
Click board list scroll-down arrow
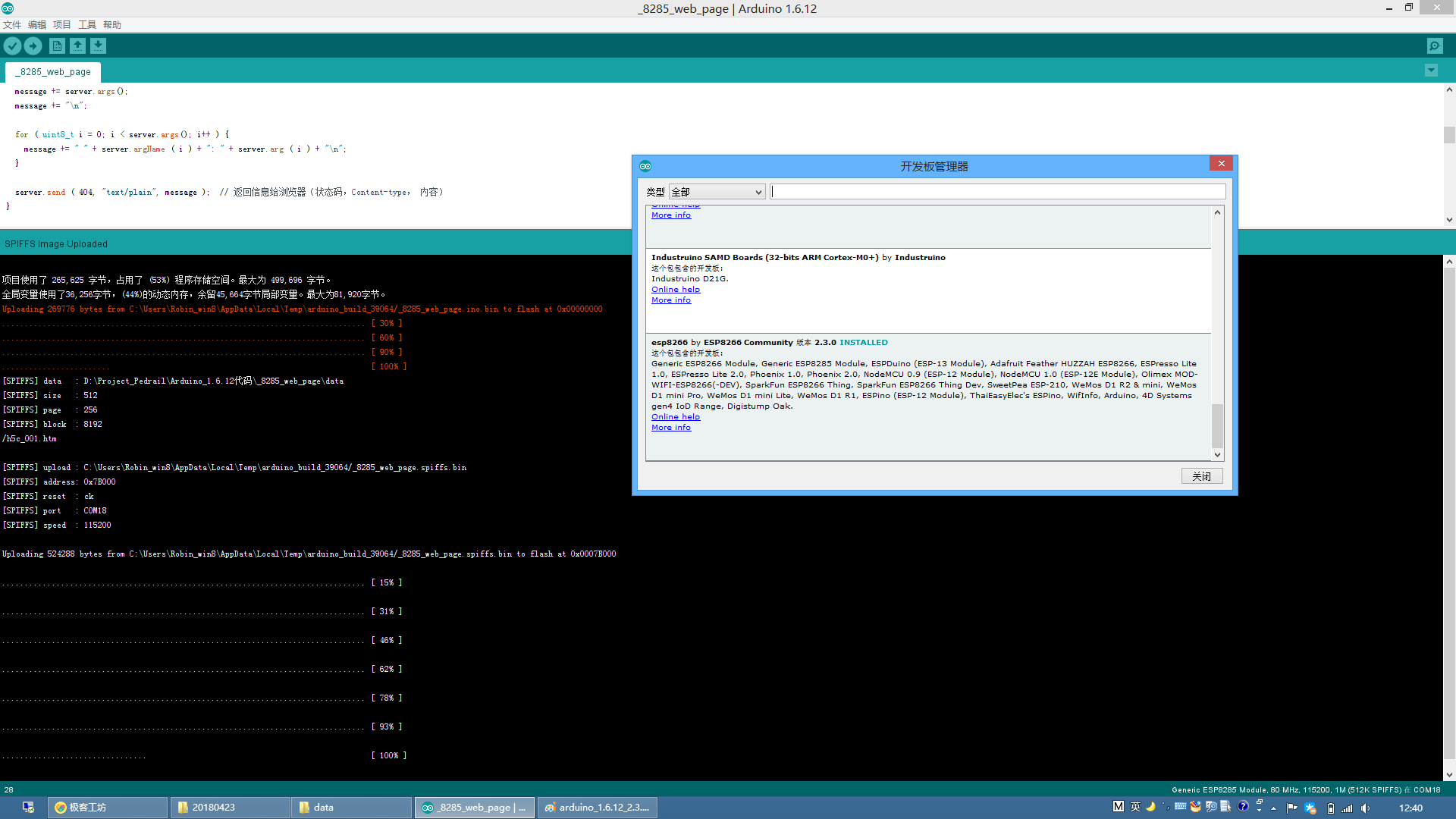point(1217,455)
